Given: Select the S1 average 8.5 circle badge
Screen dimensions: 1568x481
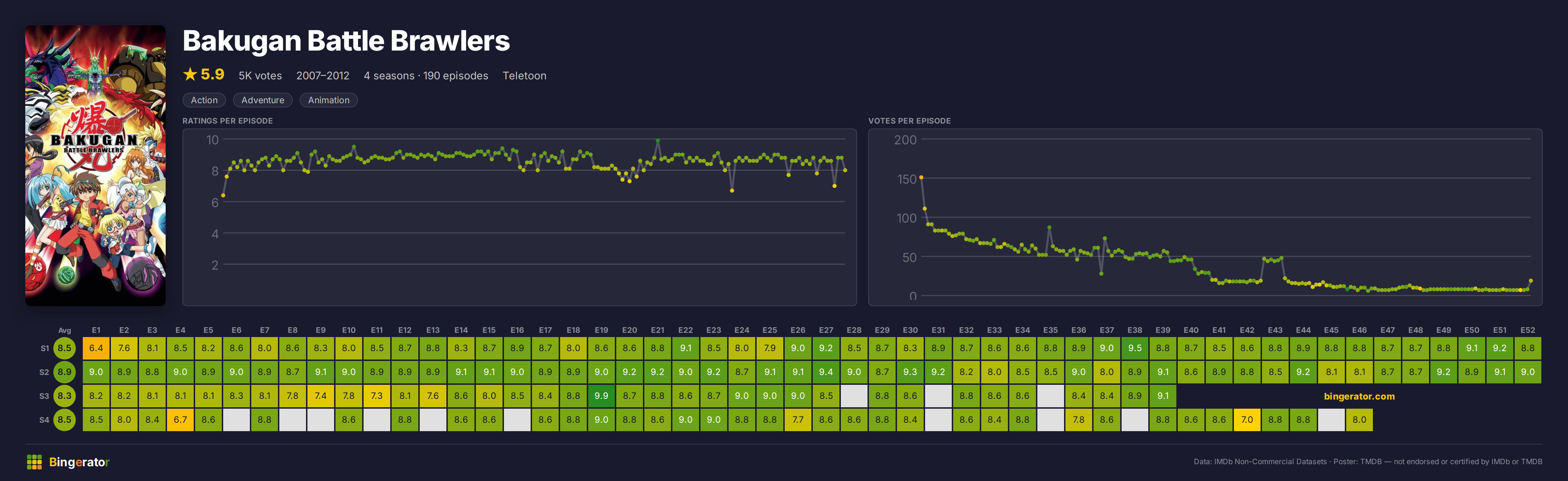Looking at the screenshot, I should point(65,348).
